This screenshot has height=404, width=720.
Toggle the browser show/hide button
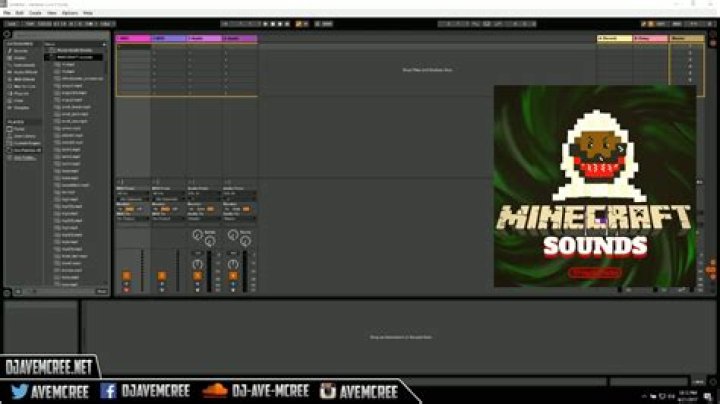point(7,34)
